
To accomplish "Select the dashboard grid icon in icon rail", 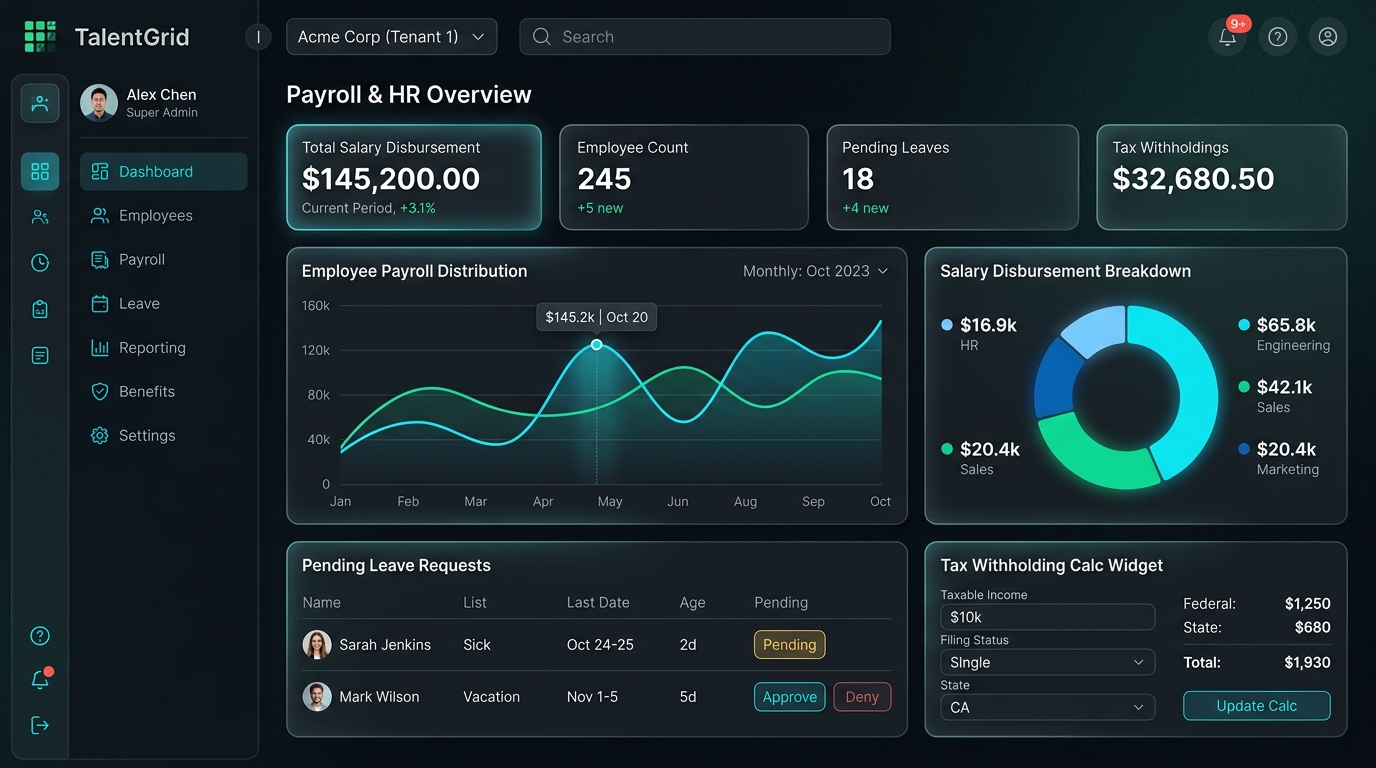I will tap(40, 171).
